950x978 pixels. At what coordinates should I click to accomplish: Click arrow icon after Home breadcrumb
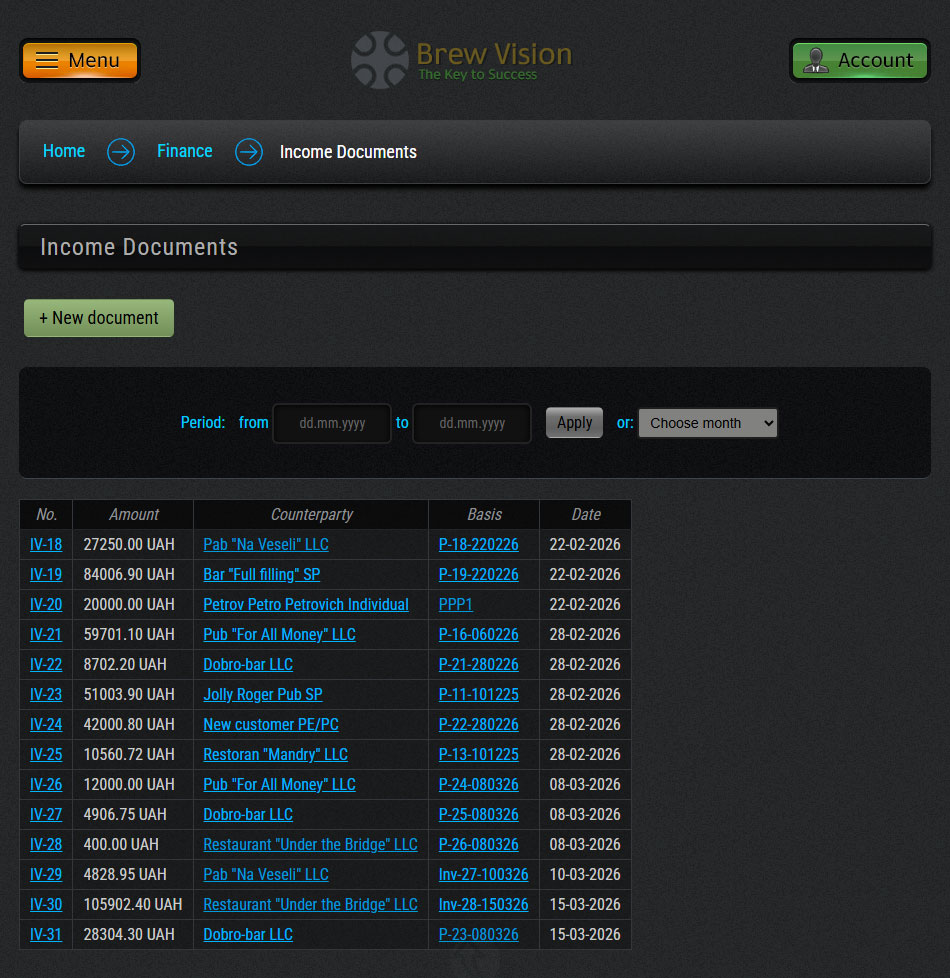click(x=121, y=152)
